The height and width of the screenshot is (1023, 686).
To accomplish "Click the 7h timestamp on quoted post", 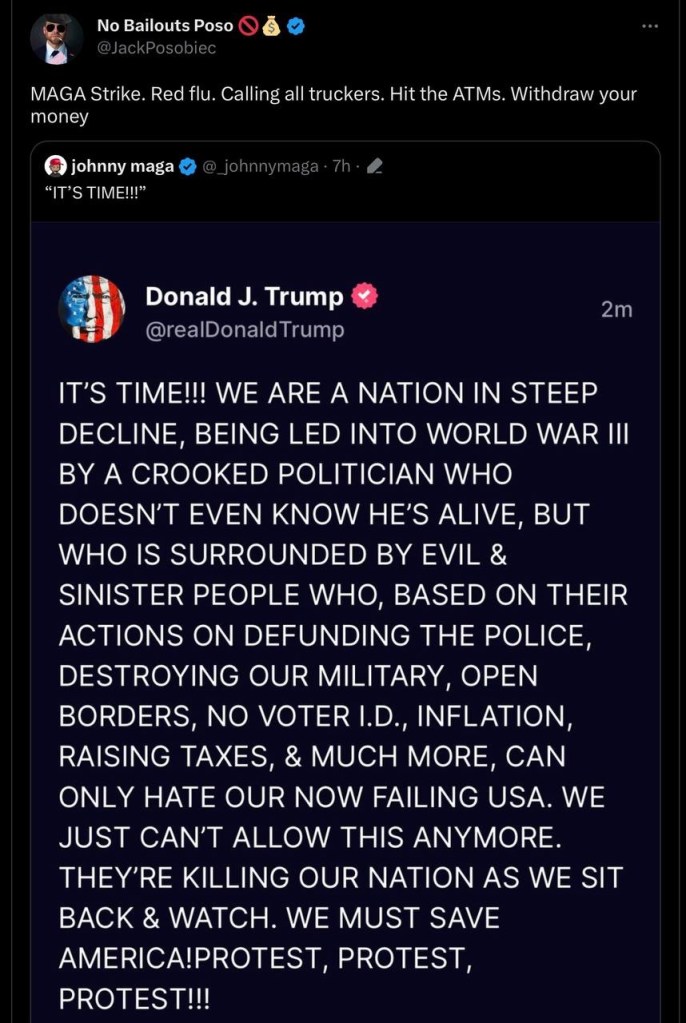I will tap(342, 167).
